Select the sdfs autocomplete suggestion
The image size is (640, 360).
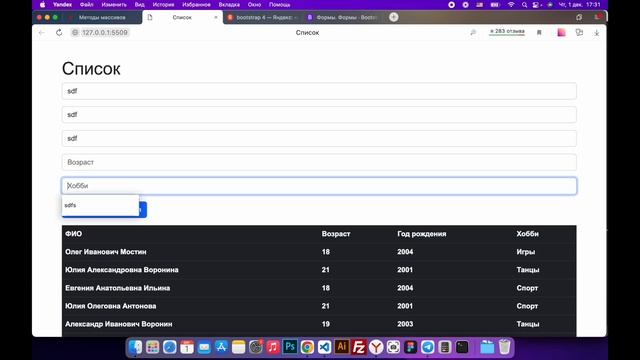(x=100, y=205)
